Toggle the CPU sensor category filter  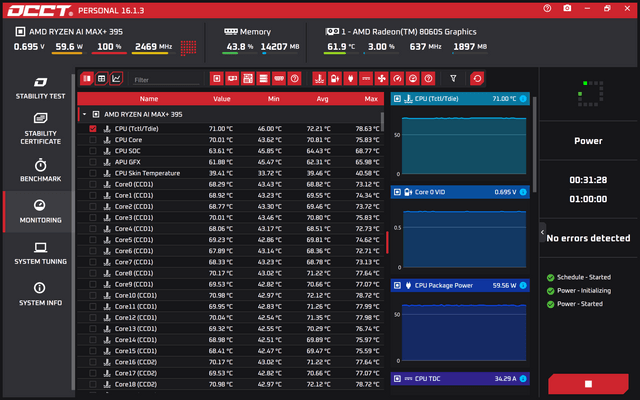click(x=217, y=78)
